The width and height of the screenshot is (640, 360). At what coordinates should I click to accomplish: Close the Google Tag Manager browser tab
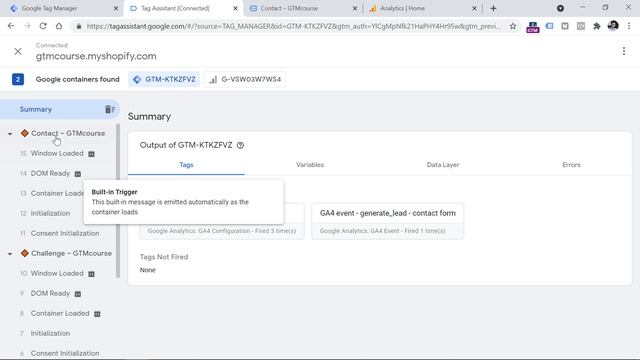(x=116, y=8)
